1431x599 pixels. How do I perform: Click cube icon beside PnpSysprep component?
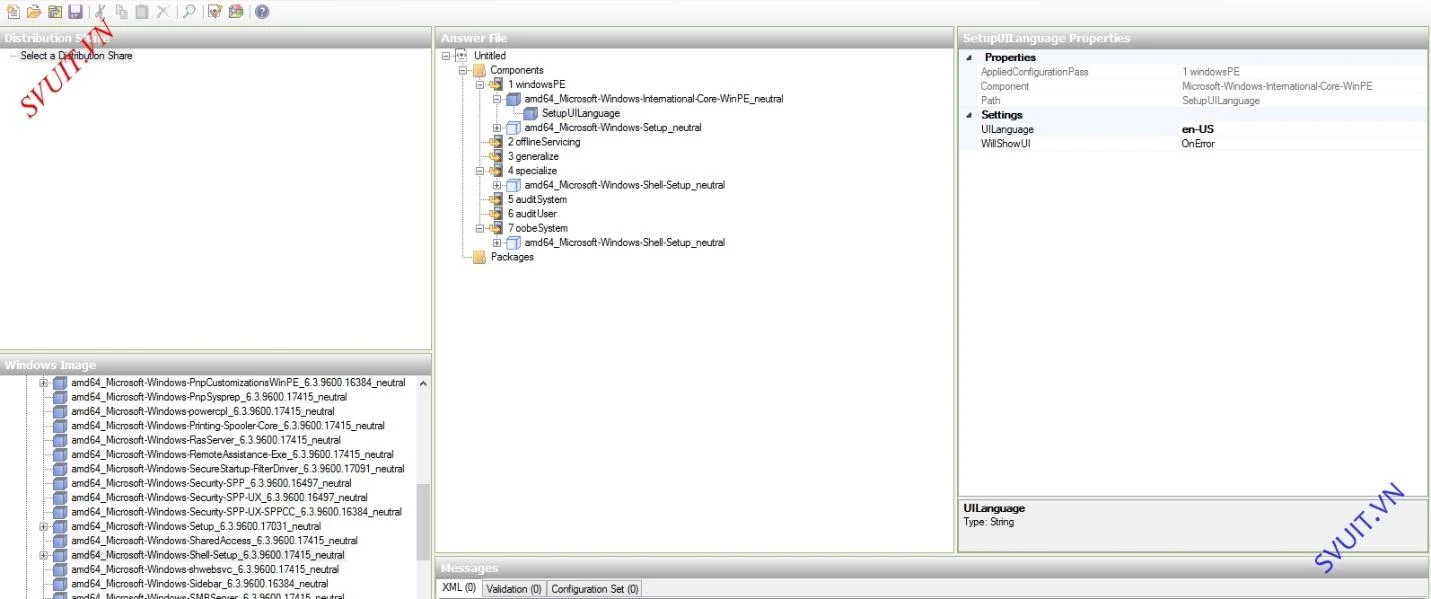tap(60, 397)
